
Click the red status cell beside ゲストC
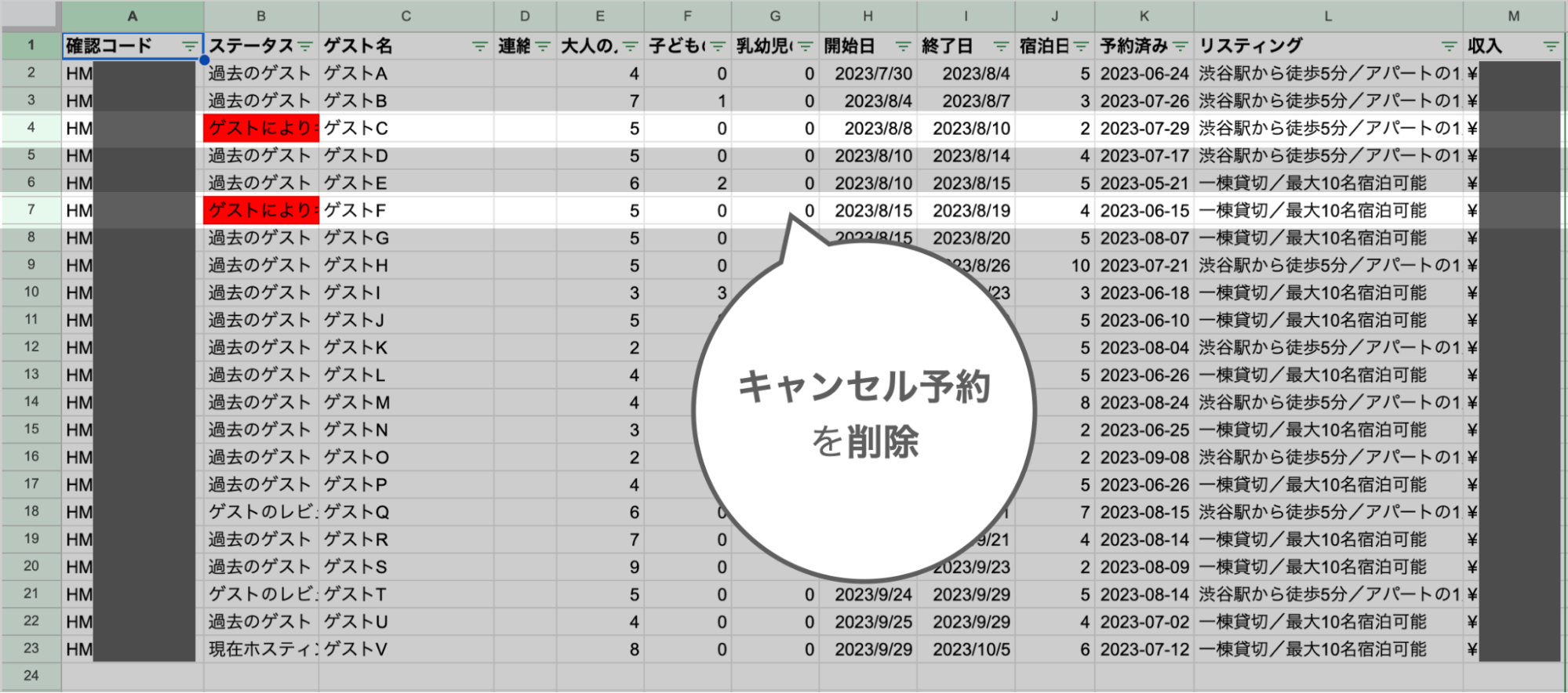click(261, 129)
